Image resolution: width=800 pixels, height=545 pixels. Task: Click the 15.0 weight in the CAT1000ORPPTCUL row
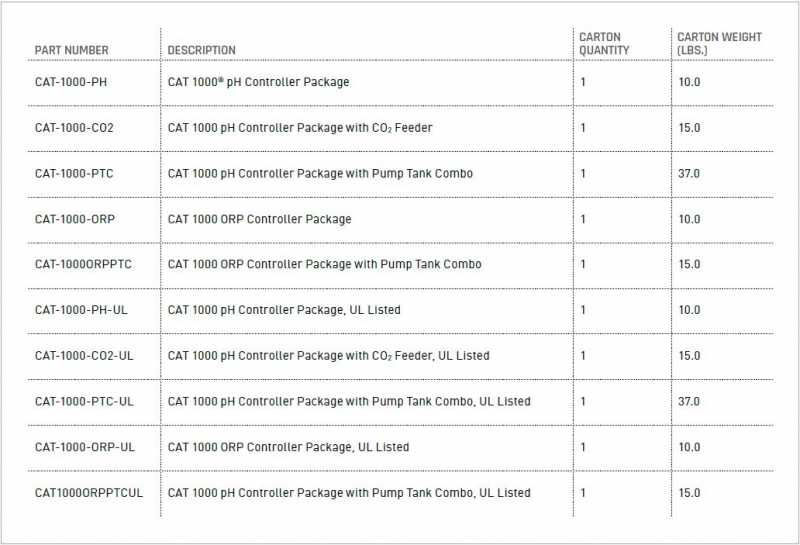click(689, 493)
